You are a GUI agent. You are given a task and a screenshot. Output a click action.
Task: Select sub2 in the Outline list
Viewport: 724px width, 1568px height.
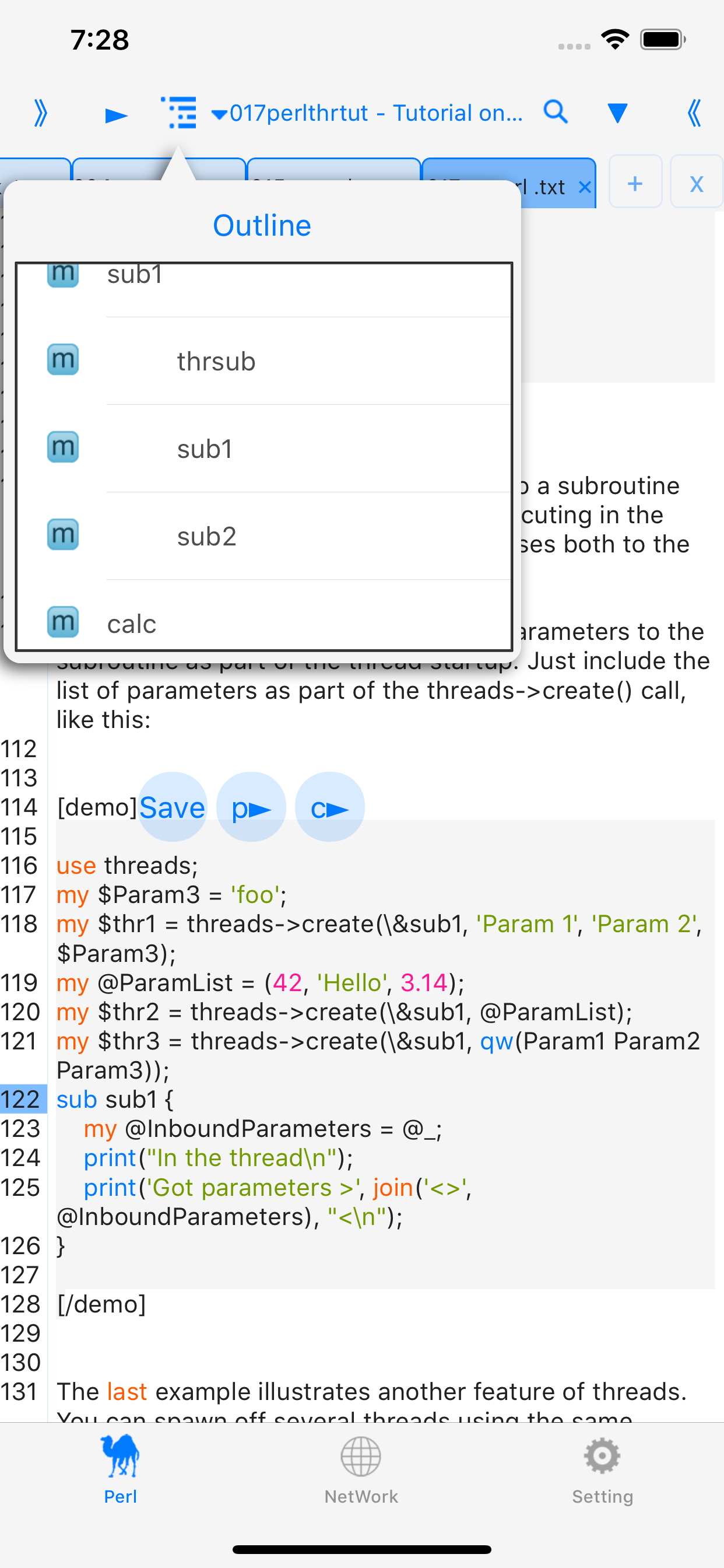264,536
